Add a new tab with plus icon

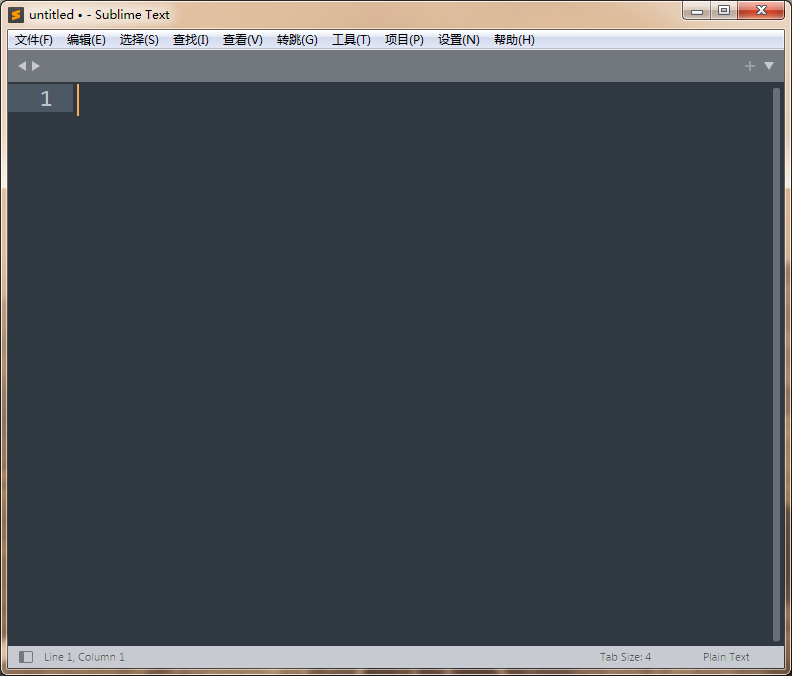[750, 66]
